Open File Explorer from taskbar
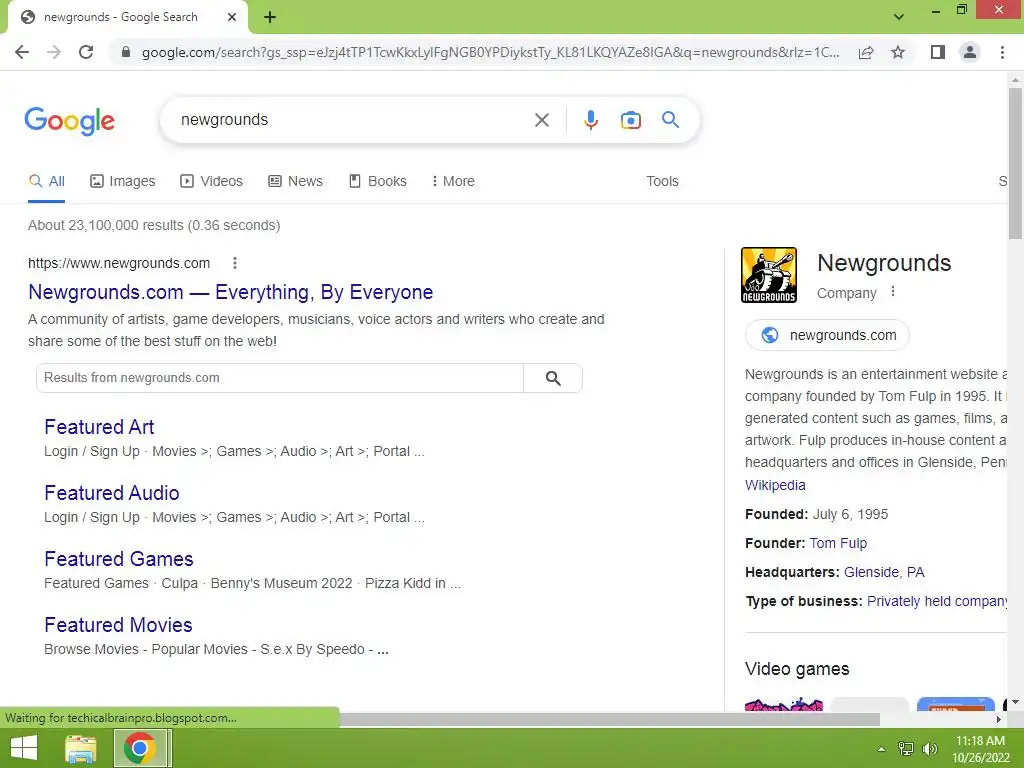 pos(81,748)
